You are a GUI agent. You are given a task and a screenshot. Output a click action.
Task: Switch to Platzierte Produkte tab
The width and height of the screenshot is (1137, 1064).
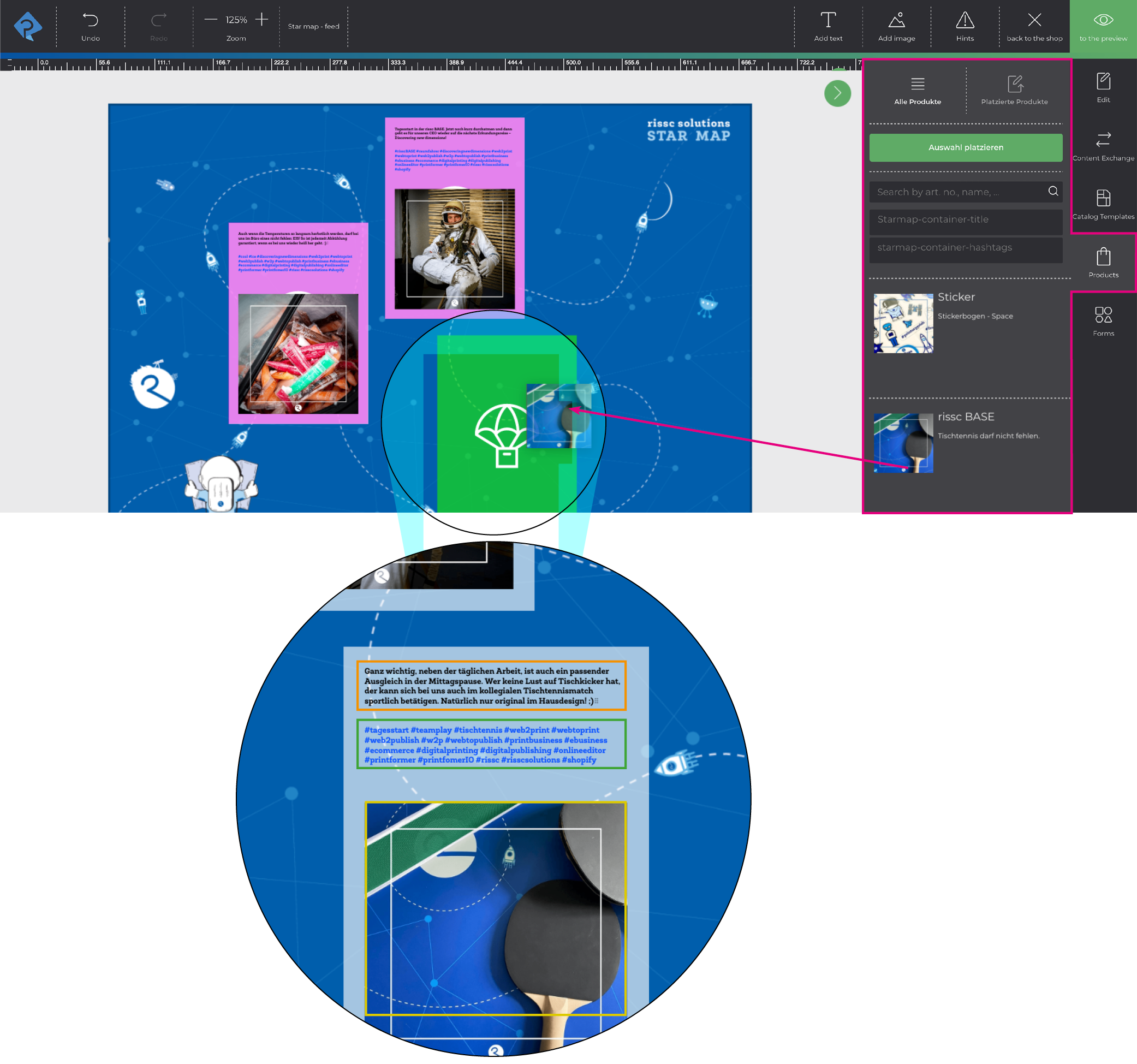click(1014, 91)
